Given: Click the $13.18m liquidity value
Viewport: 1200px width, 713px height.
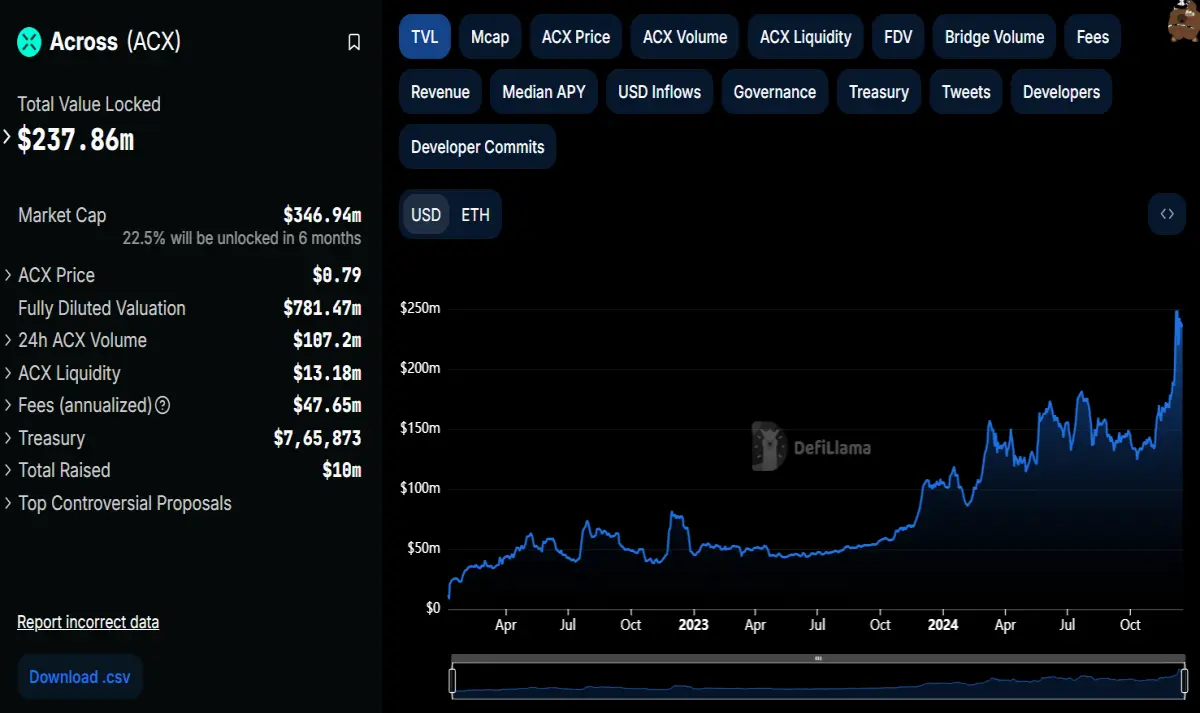Looking at the screenshot, I should click(x=327, y=373).
